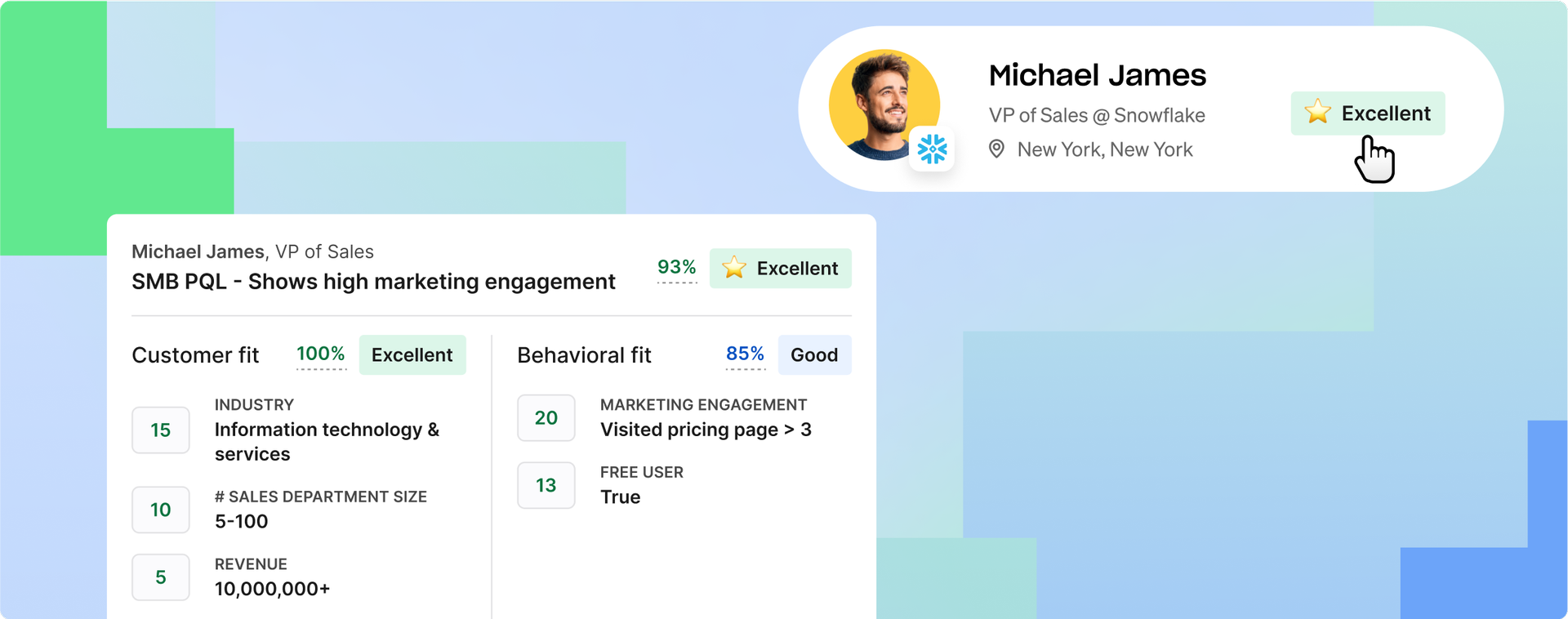Image resolution: width=1568 pixels, height=619 pixels.
Task: Click the Sales Department Size score box showing 10
Action: pyautogui.click(x=160, y=510)
